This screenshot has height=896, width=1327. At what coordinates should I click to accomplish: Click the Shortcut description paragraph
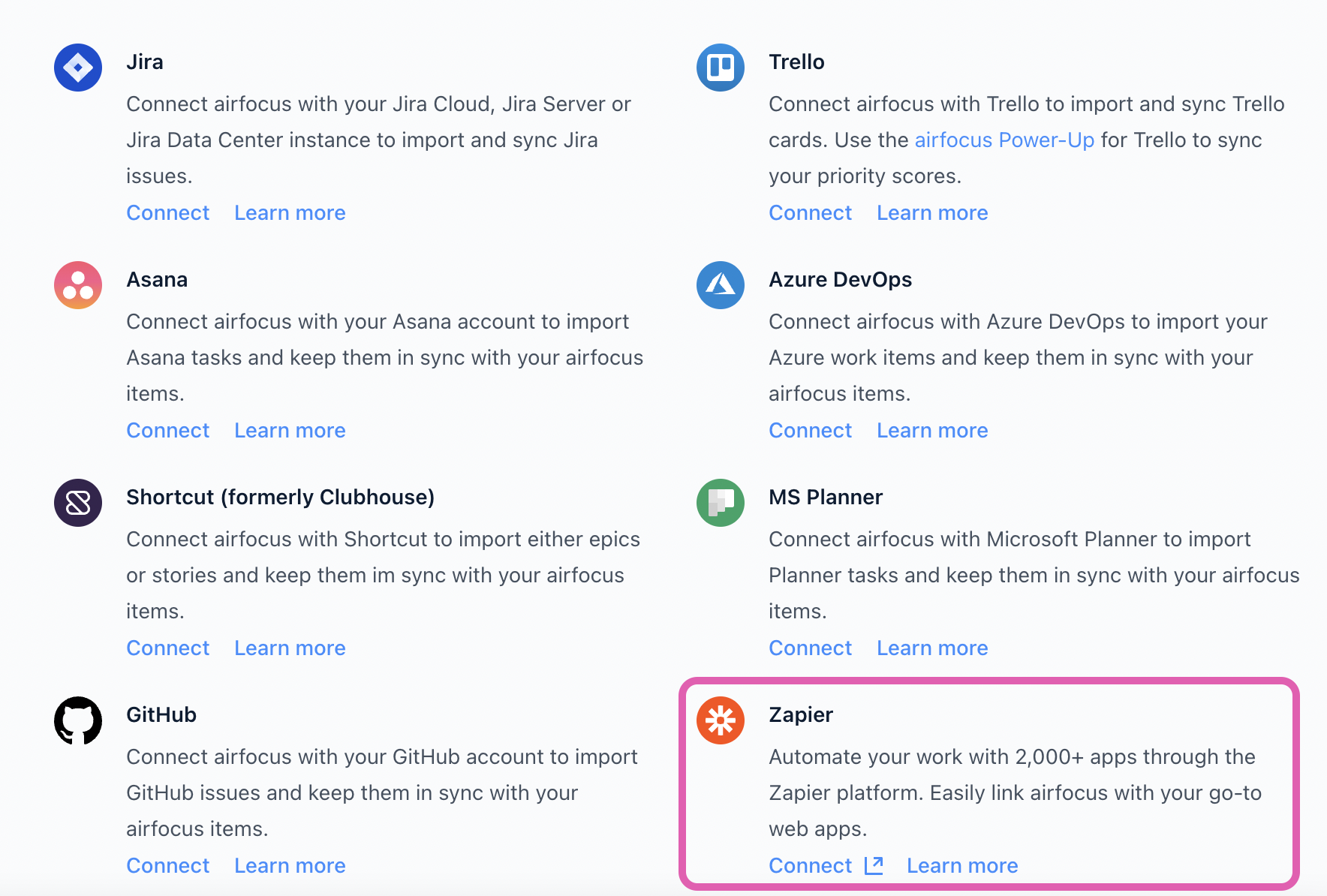point(384,576)
